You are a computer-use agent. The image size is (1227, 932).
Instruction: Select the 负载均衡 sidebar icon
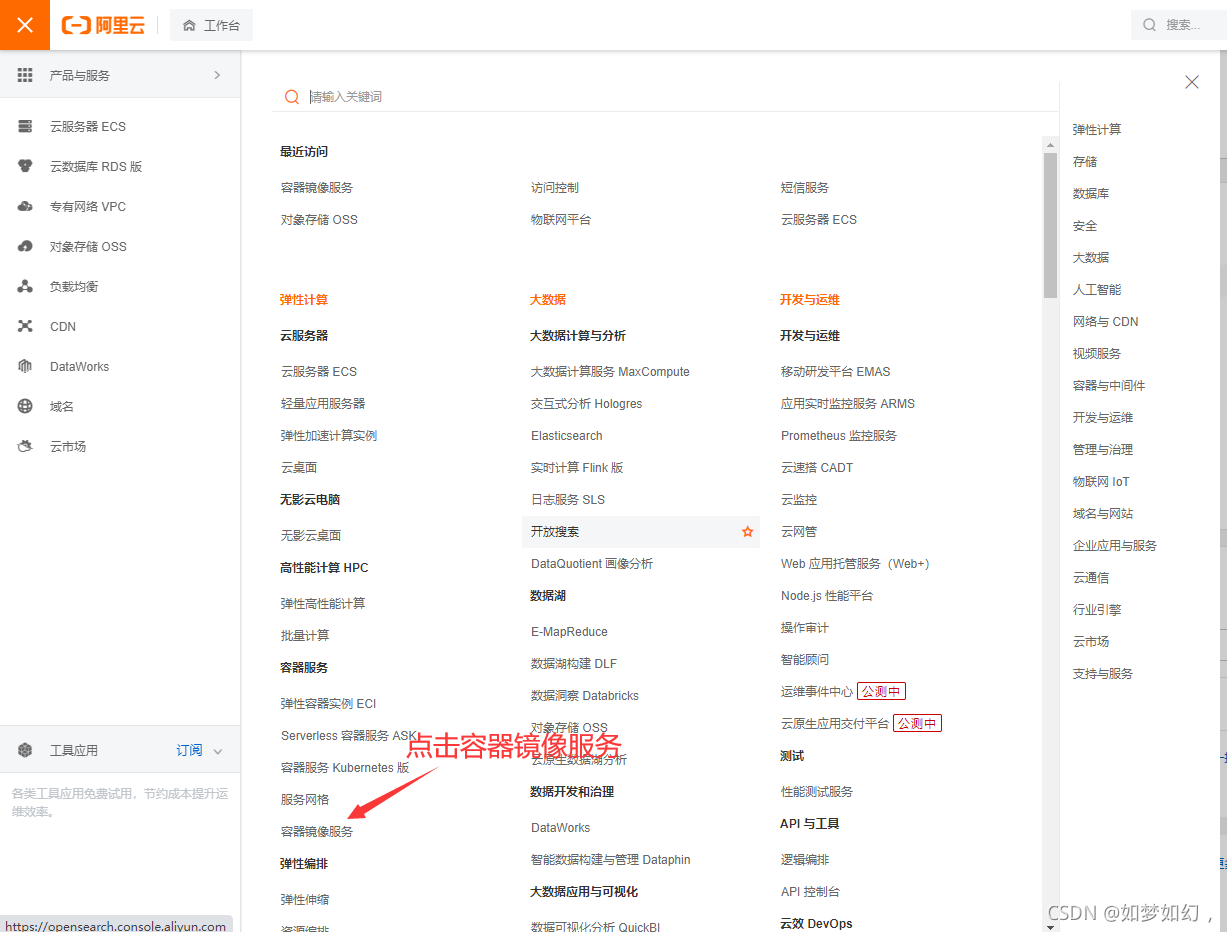click(x=26, y=286)
